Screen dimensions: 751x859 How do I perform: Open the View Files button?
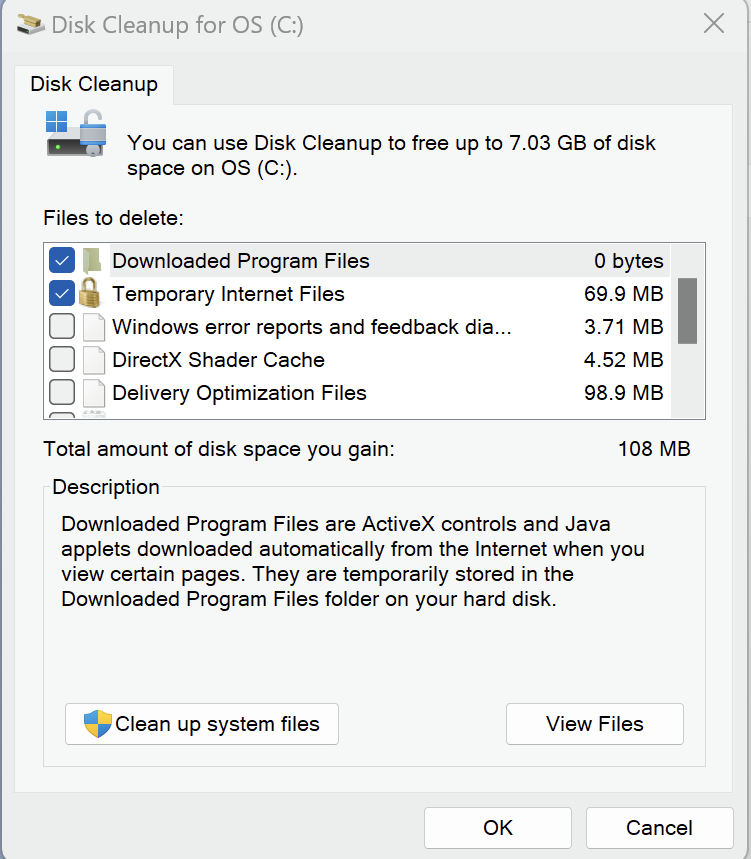click(x=594, y=724)
